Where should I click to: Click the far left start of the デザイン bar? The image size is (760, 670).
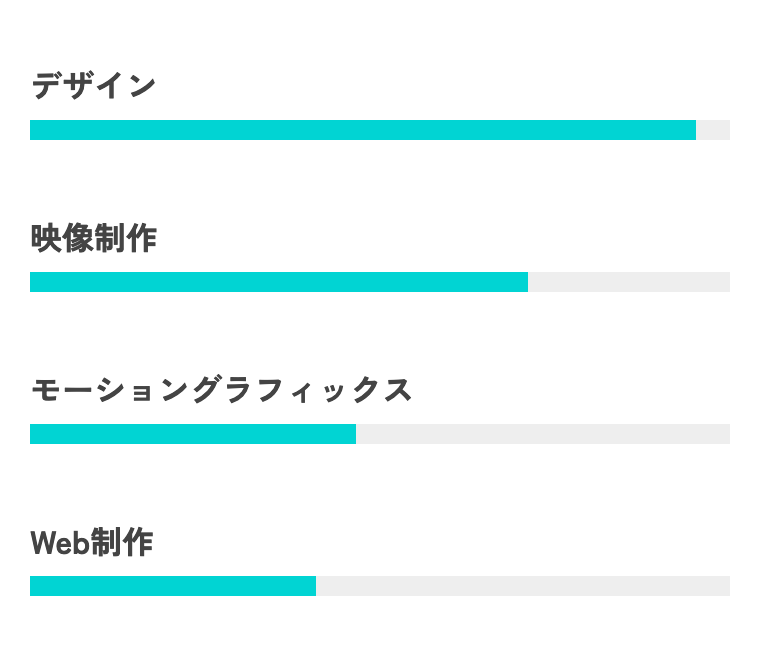[32, 130]
